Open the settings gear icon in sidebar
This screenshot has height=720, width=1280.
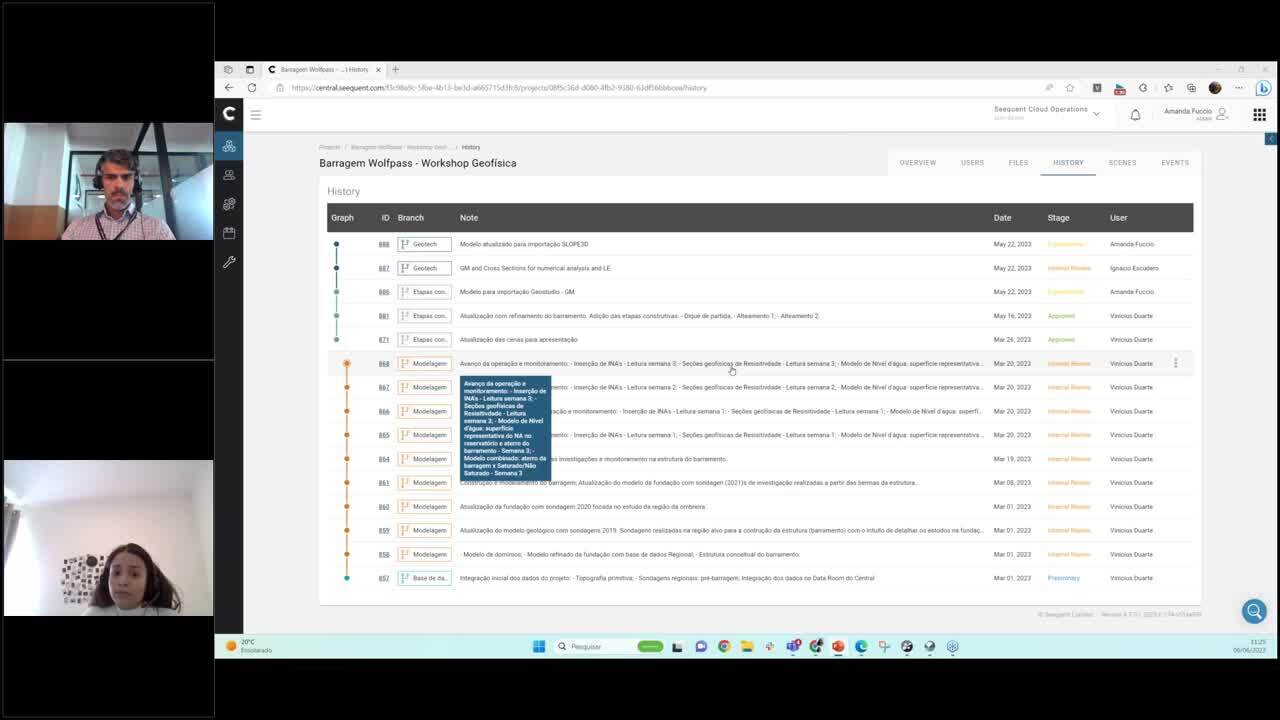[229, 204]
